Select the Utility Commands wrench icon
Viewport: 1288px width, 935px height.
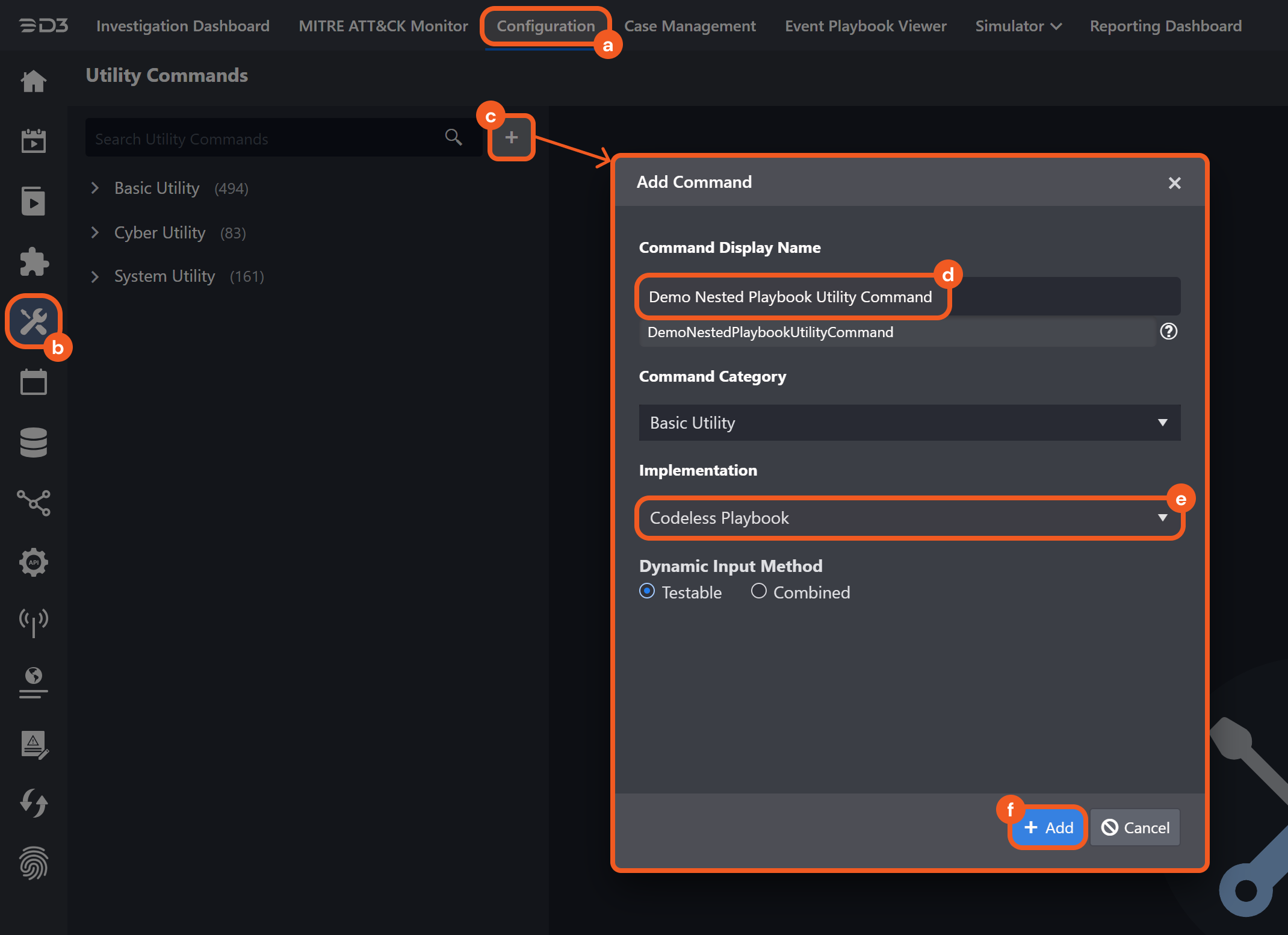[34, 322]
